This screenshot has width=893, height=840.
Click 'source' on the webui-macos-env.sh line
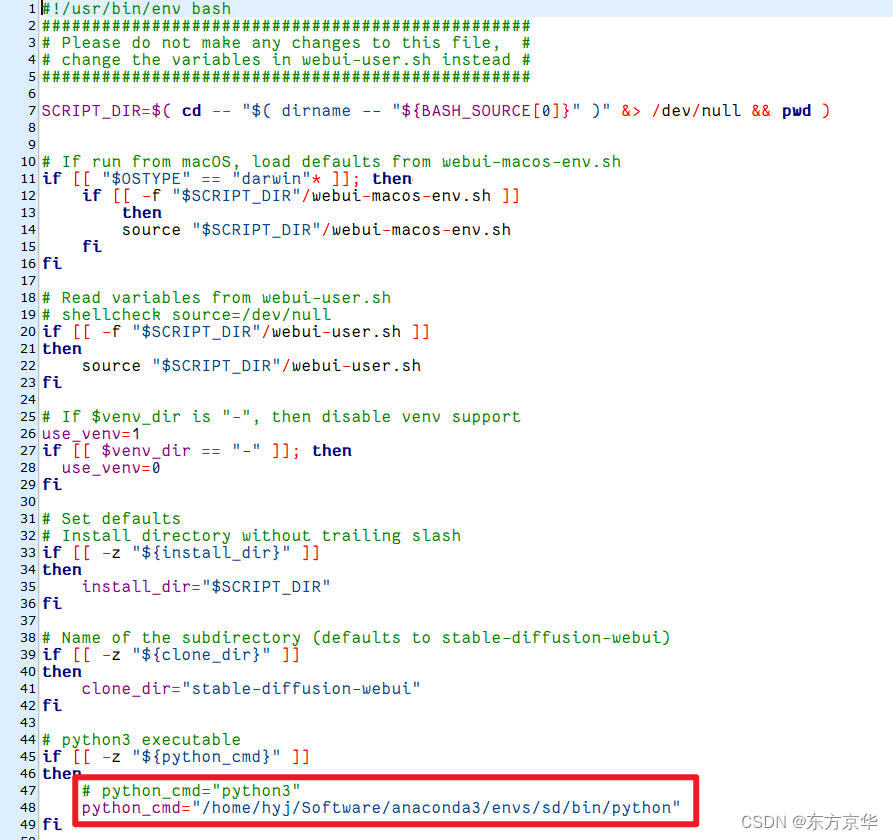coord(151,230)
